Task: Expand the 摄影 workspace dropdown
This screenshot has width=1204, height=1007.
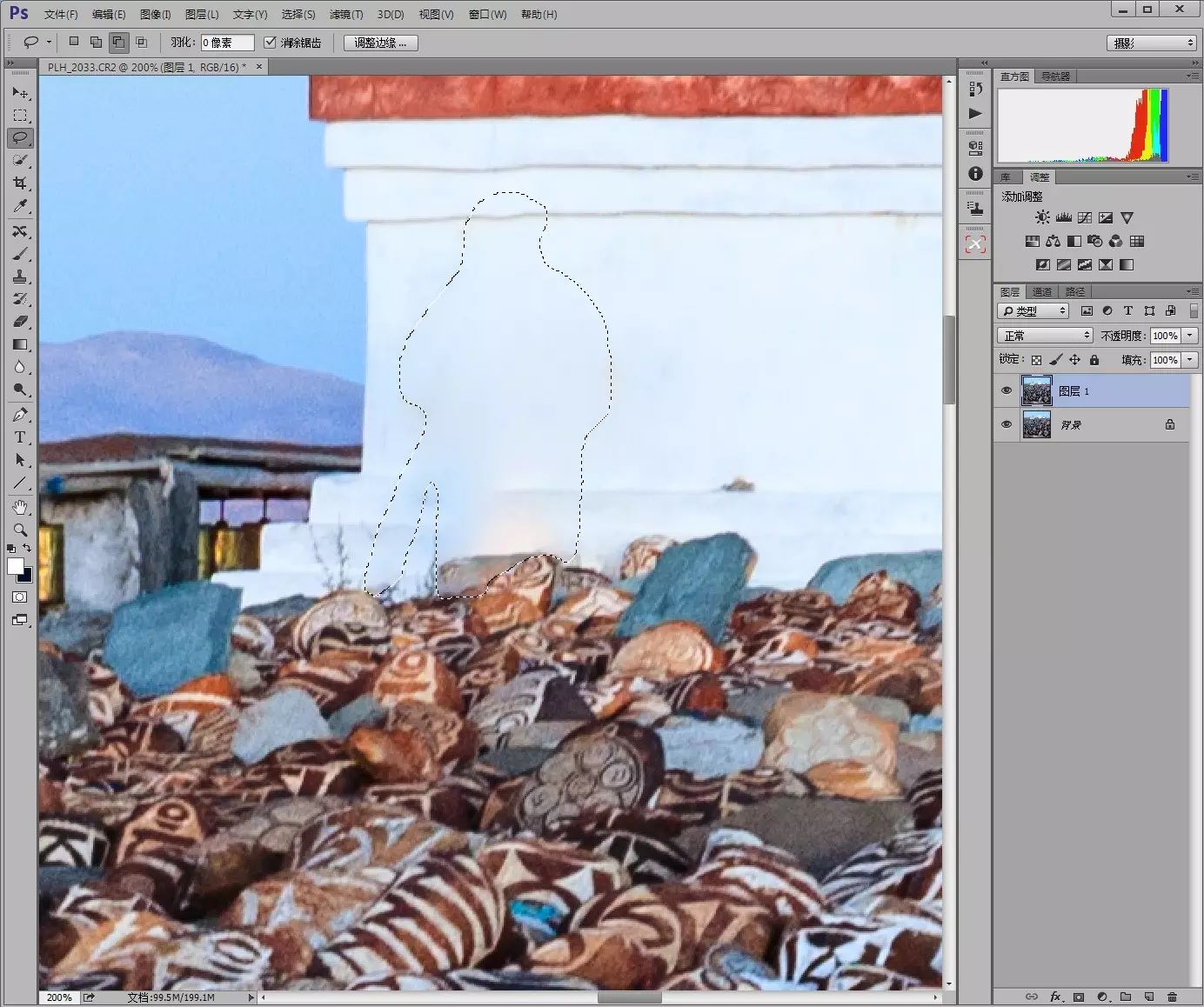Action: [x=1153, y=43]
